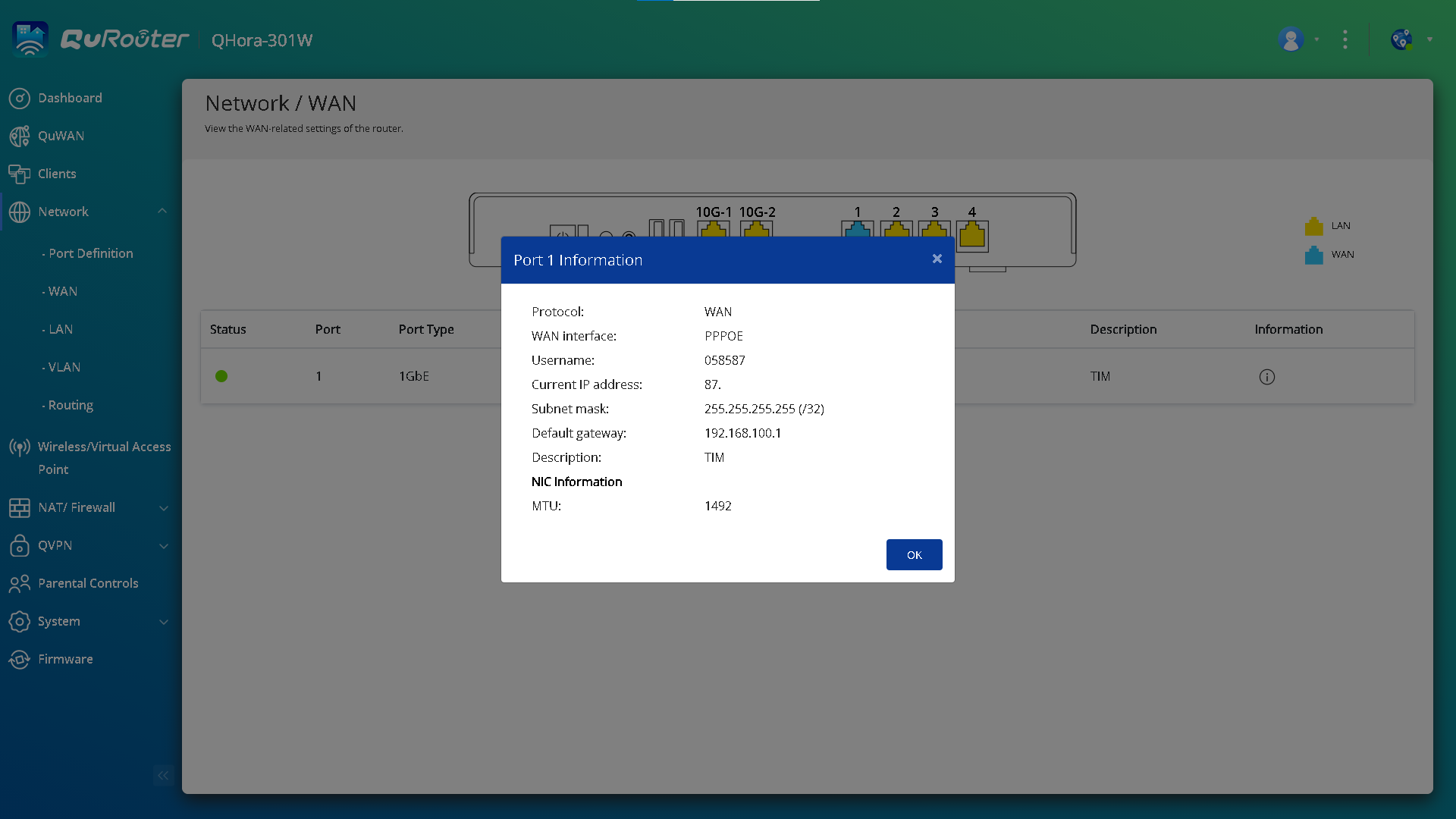Open the VLAN submenu page

[64, 367]
